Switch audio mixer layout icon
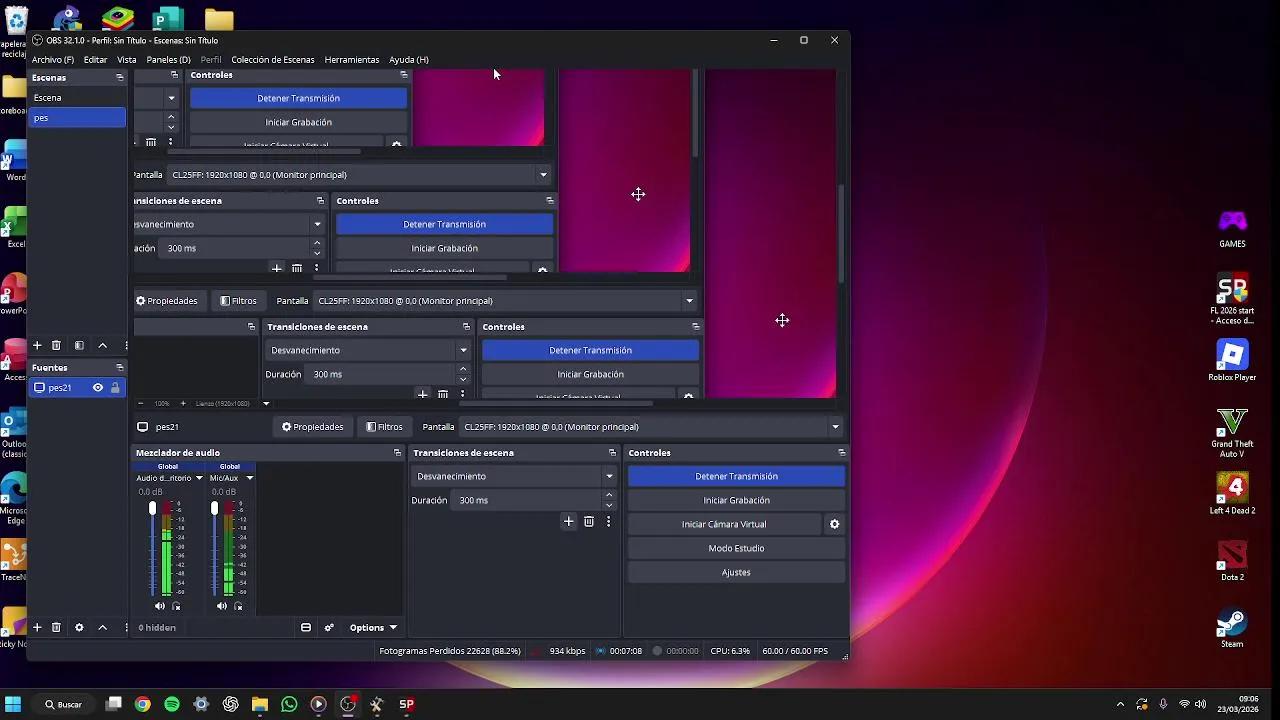Screen dimensions: 1280x720 (x=306, y=627)
